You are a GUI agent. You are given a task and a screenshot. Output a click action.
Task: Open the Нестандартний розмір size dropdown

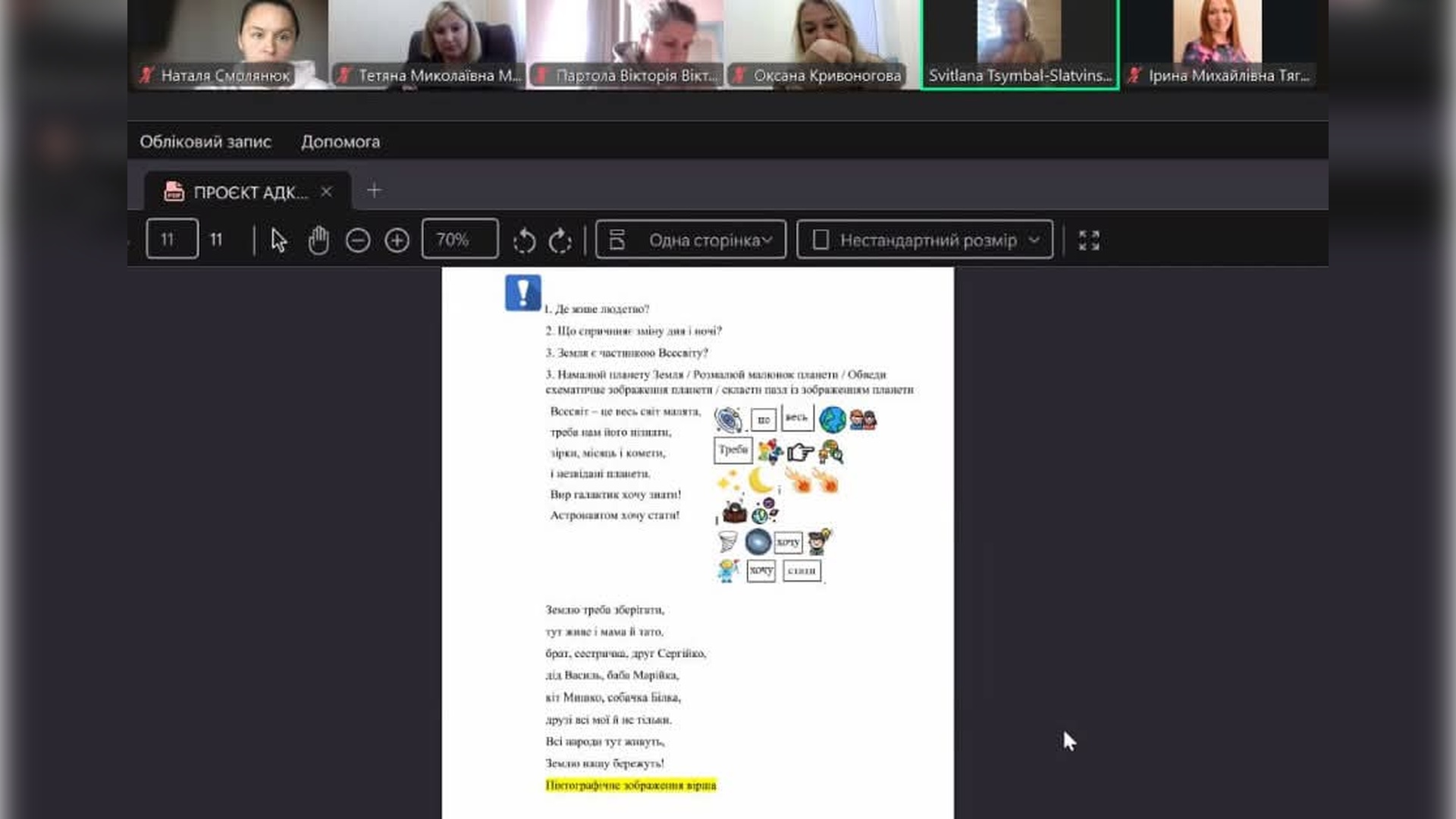[x=924, y=240]
